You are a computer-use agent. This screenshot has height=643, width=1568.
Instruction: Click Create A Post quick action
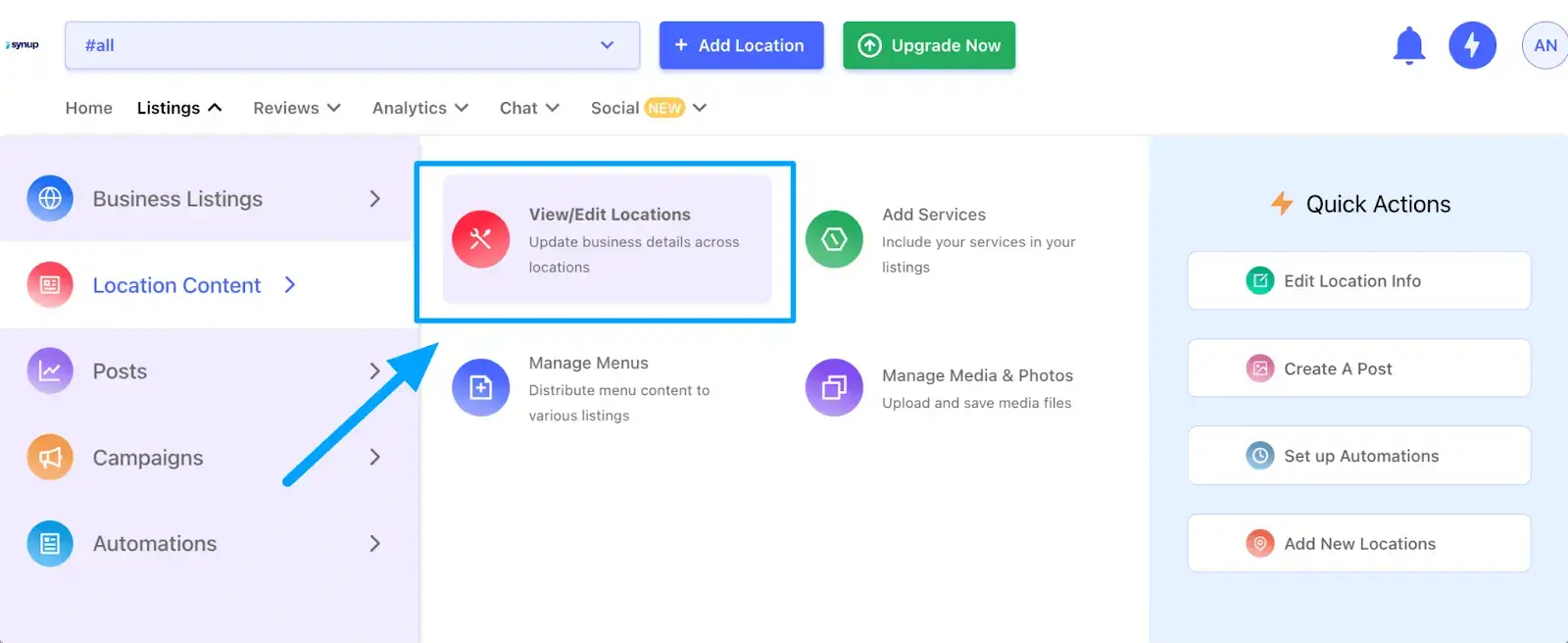[1359, 369]
